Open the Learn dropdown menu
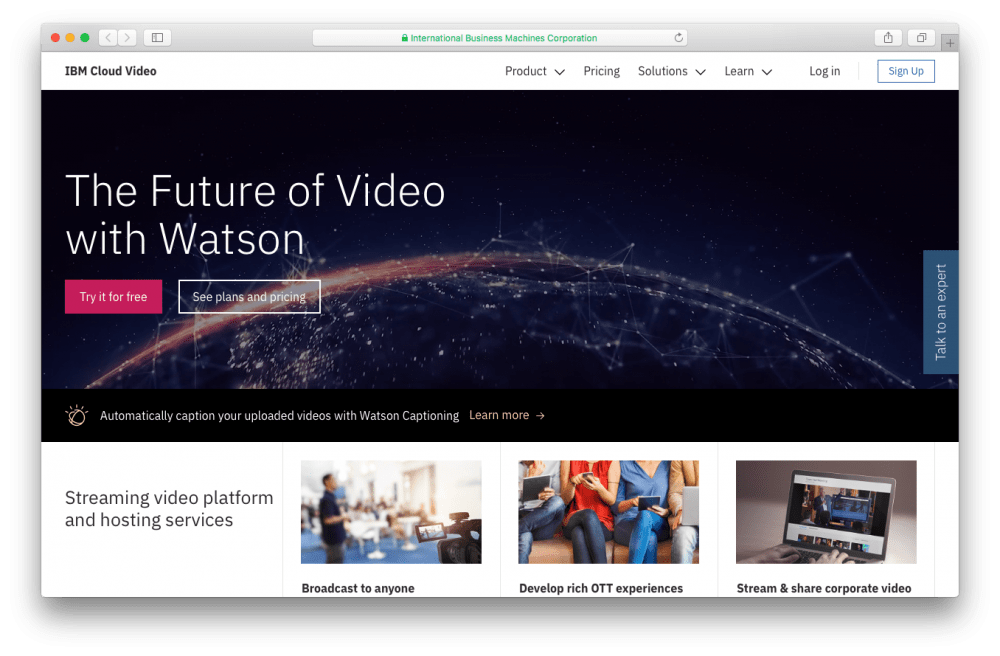 747,71
